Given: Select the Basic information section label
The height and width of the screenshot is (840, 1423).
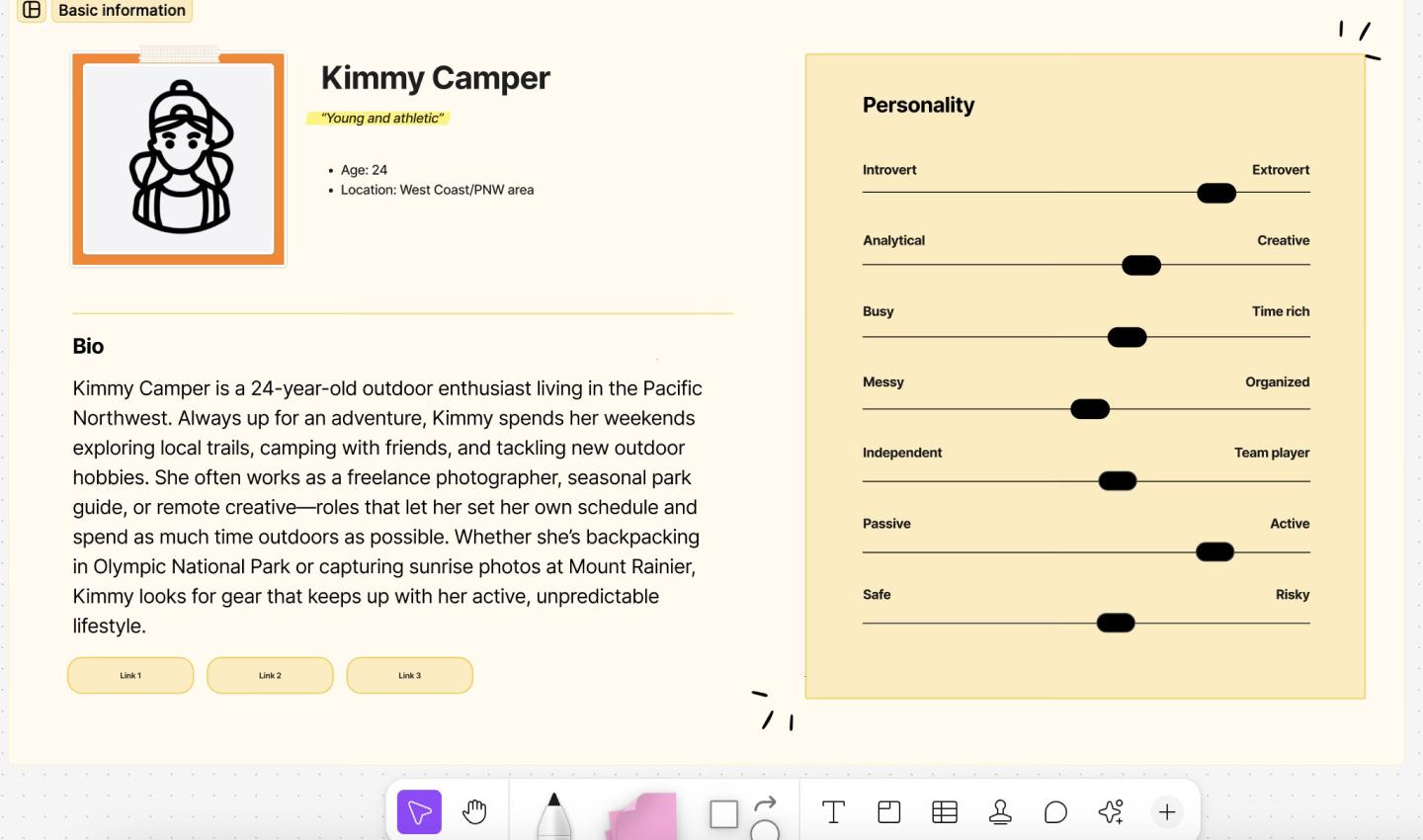Looking at the screenshot, I should [x=122, y=11].
